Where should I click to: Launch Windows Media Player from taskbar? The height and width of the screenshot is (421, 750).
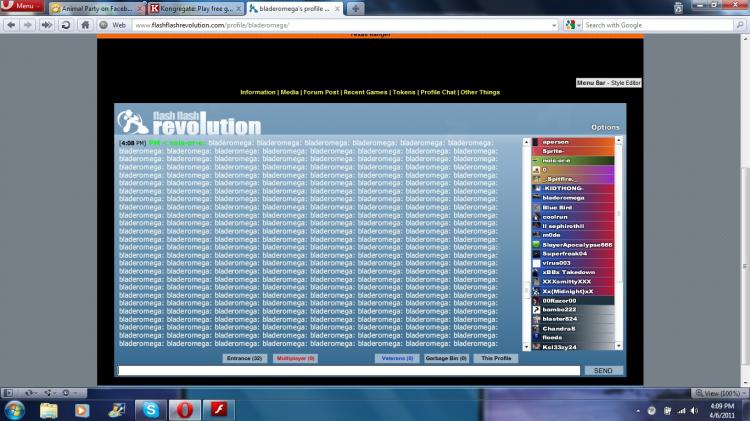tap(82, 410)
